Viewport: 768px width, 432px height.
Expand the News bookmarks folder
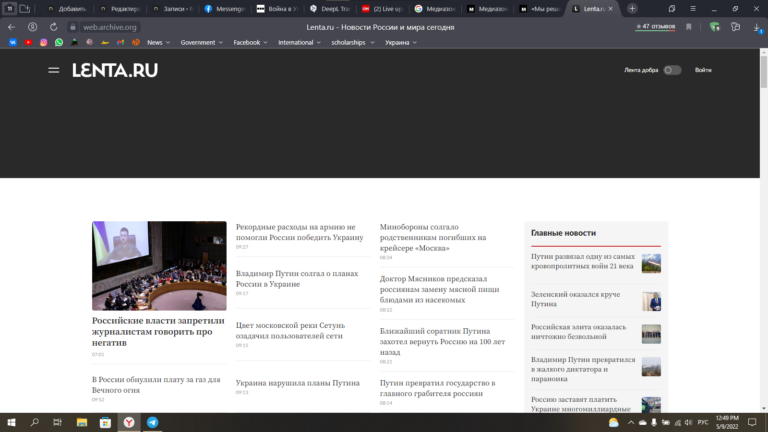158,43
